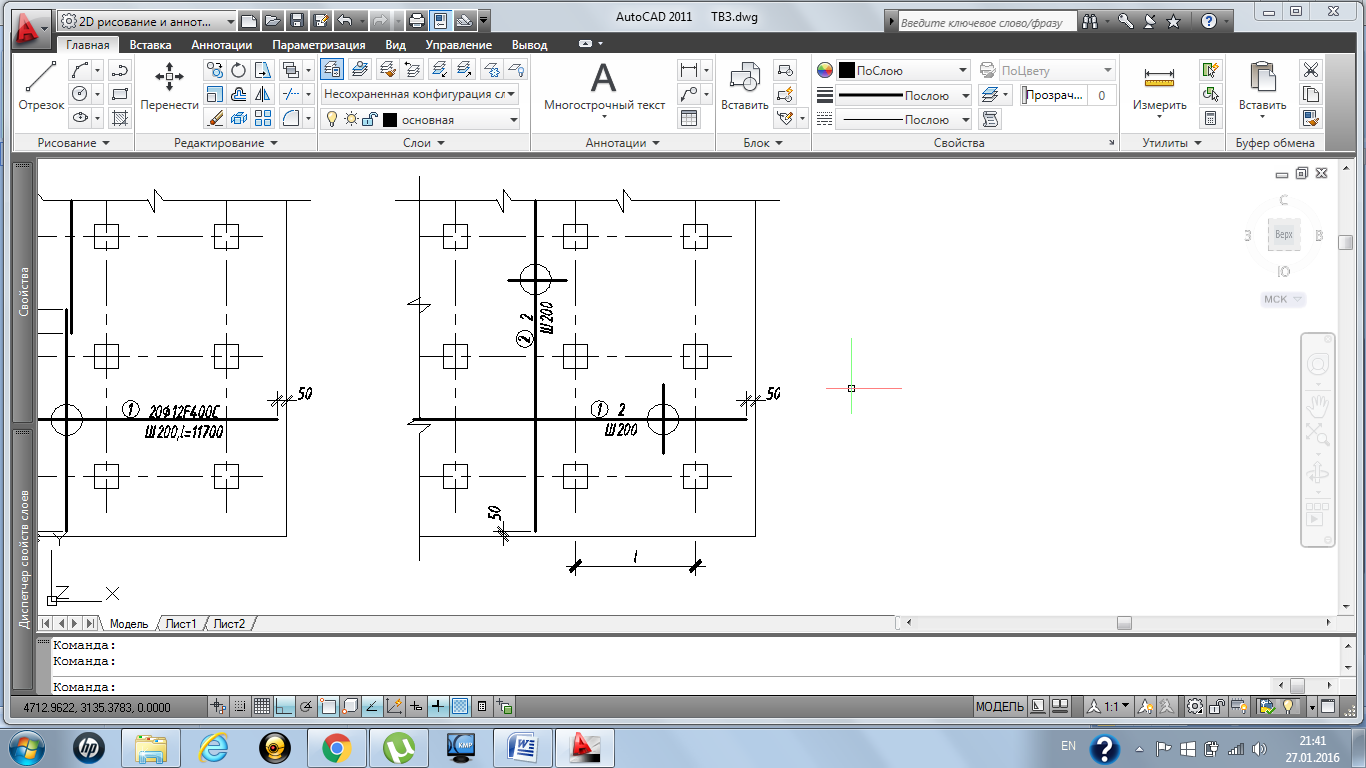Screen dimensions: 1366x768
Task: Click the mirror tool icon
Action: 263,94
